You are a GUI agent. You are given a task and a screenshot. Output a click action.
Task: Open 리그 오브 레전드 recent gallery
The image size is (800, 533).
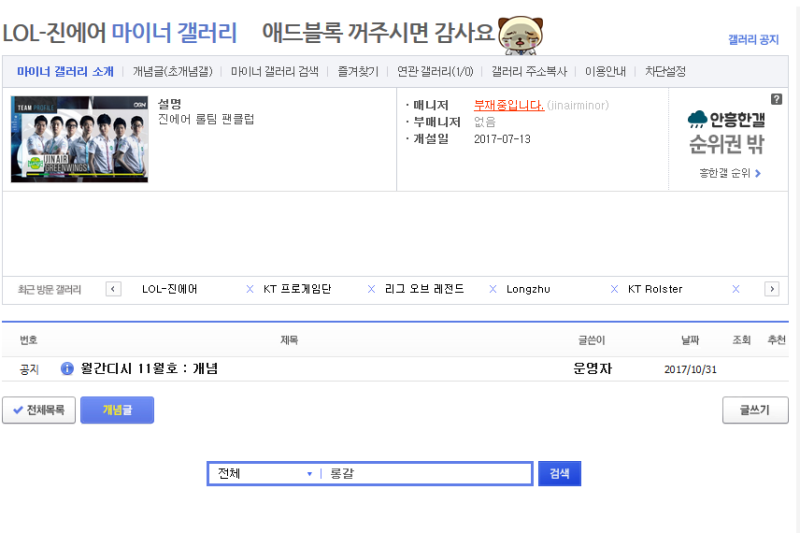click(x=424, y=289)
